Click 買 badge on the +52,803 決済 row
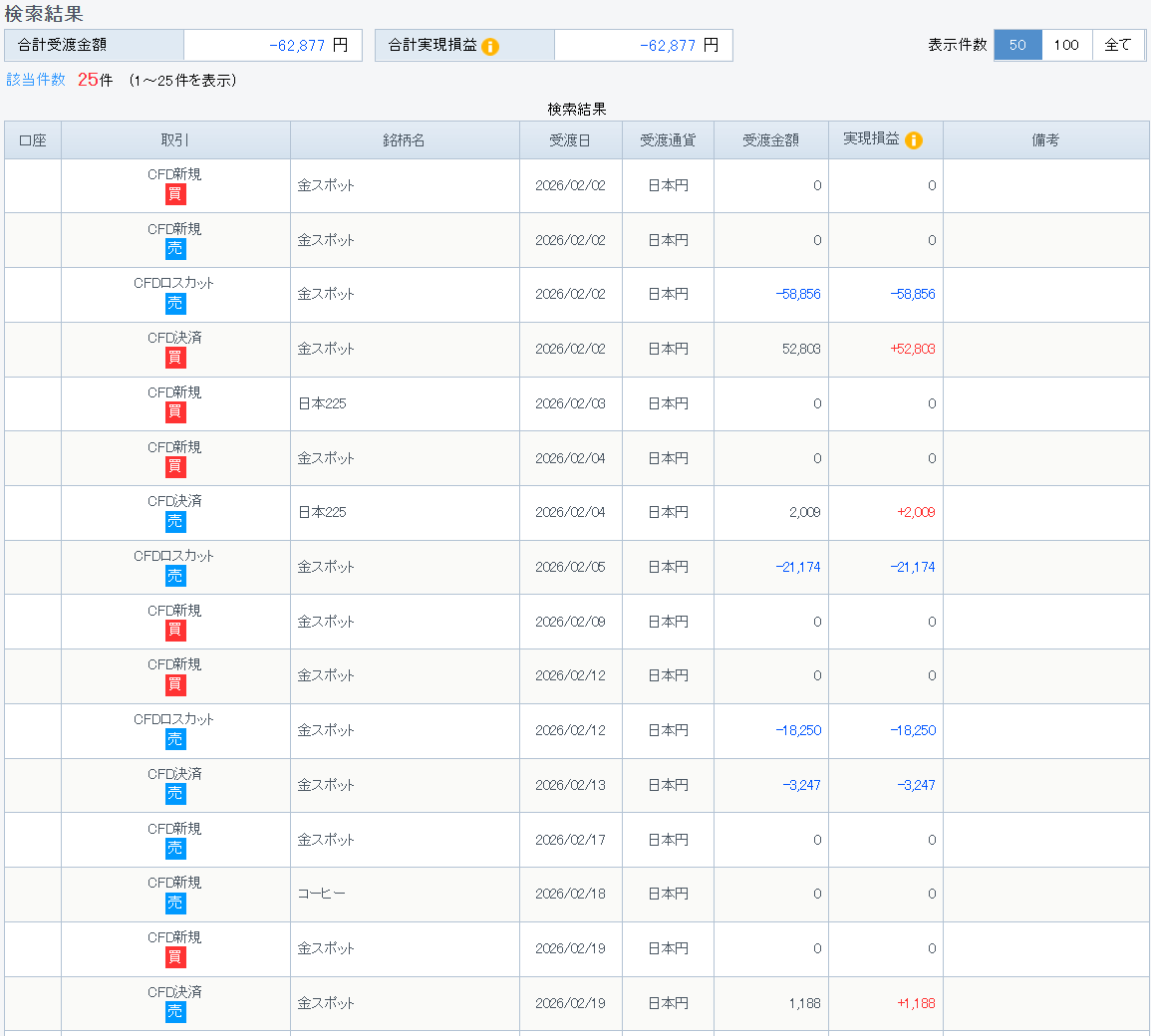The height and width of the screenshot is (1036, 1151). click(x=175, y=358)
